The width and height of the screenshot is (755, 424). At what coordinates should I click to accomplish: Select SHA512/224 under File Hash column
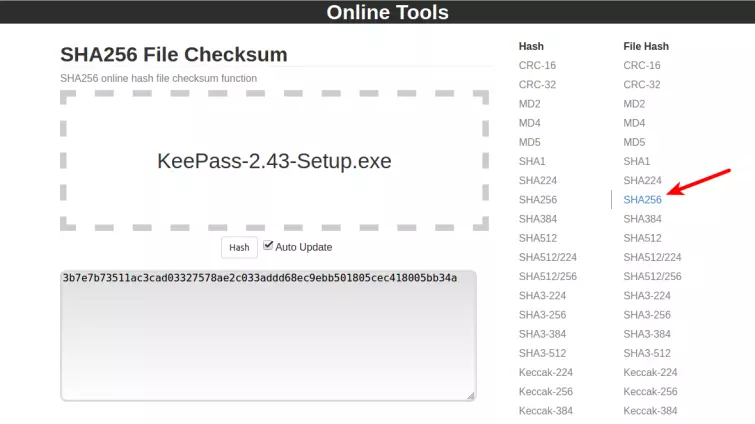coord(652,257)
